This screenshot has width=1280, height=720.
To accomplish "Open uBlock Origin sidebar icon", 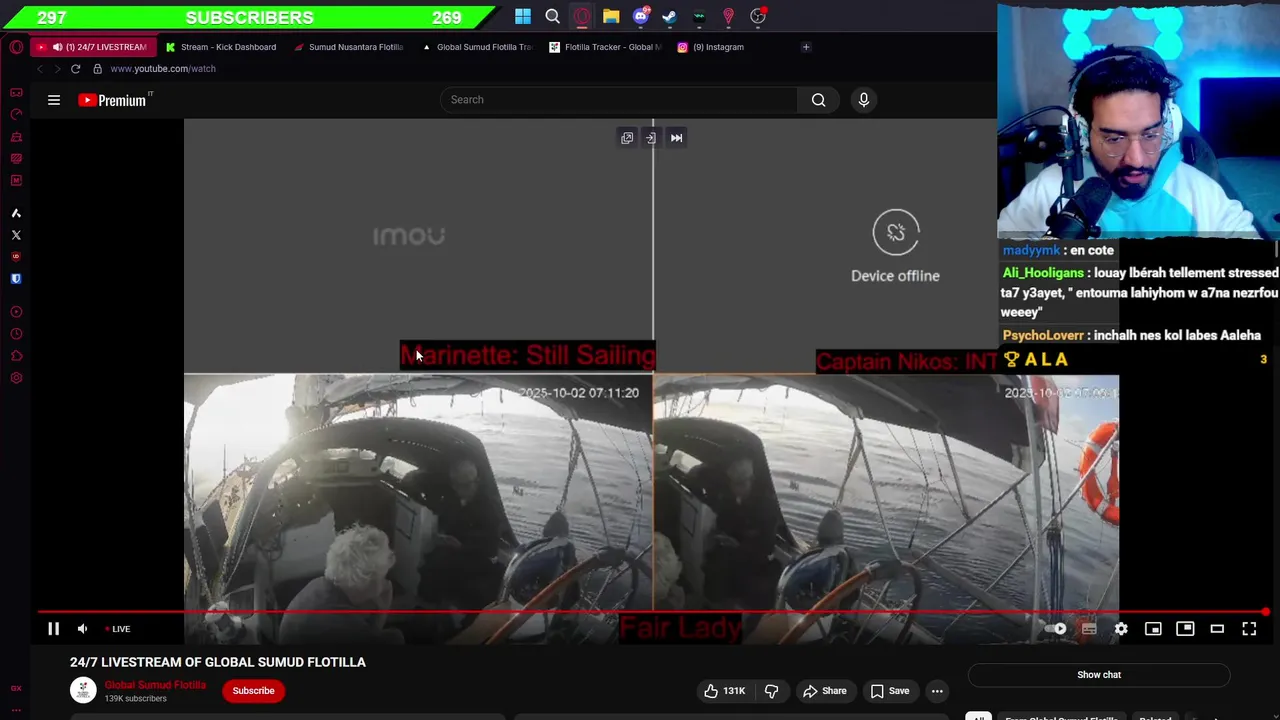I will (16, 257).
